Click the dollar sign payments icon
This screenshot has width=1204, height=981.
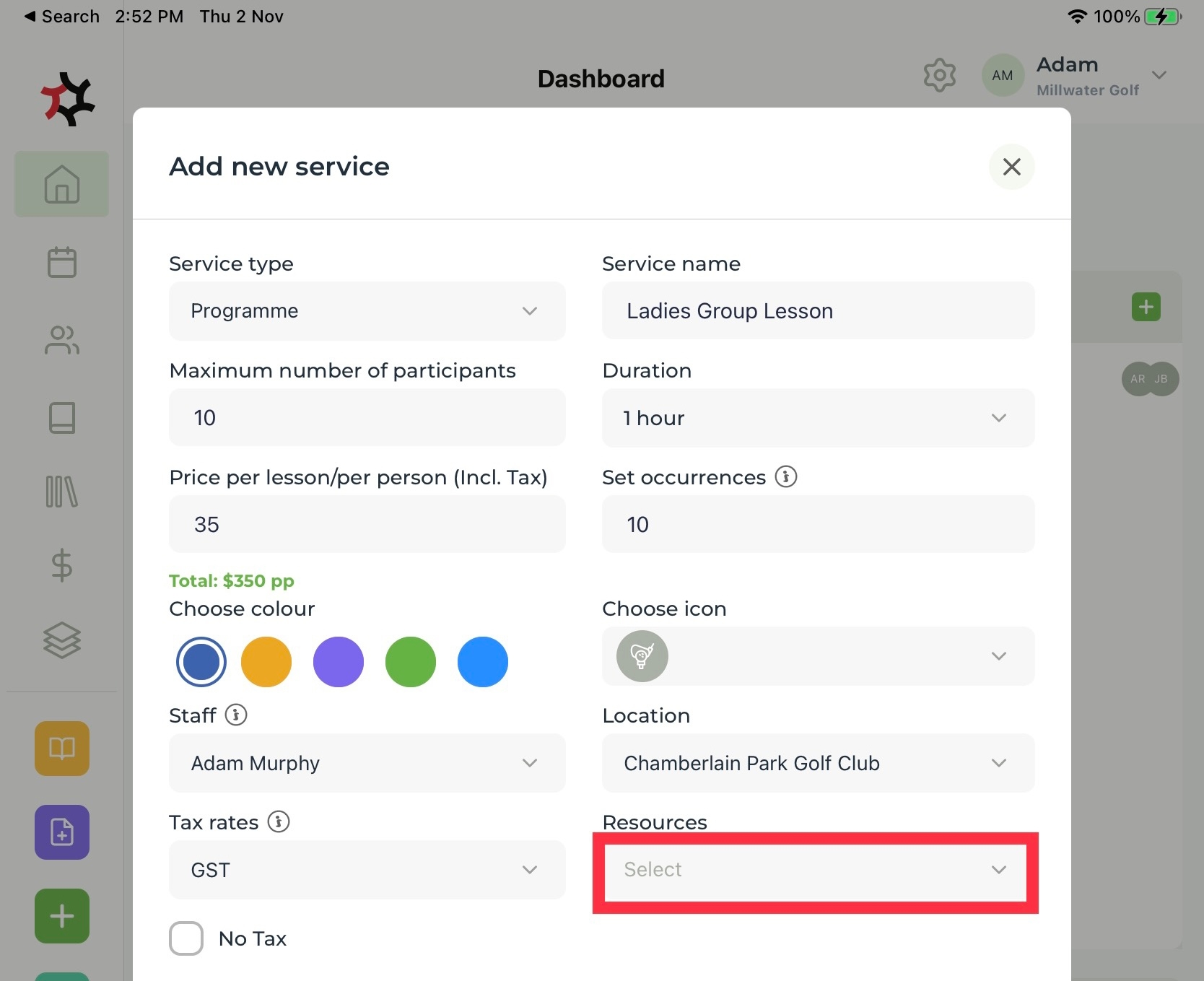pyautogui.click(x=62, y=565)
